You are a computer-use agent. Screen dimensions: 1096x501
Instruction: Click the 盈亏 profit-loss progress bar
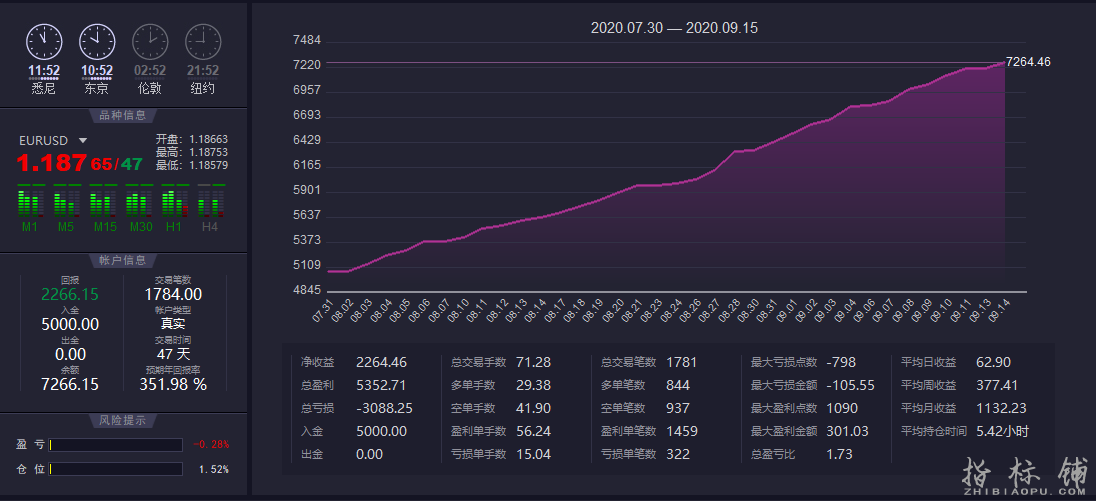(116, 445)
